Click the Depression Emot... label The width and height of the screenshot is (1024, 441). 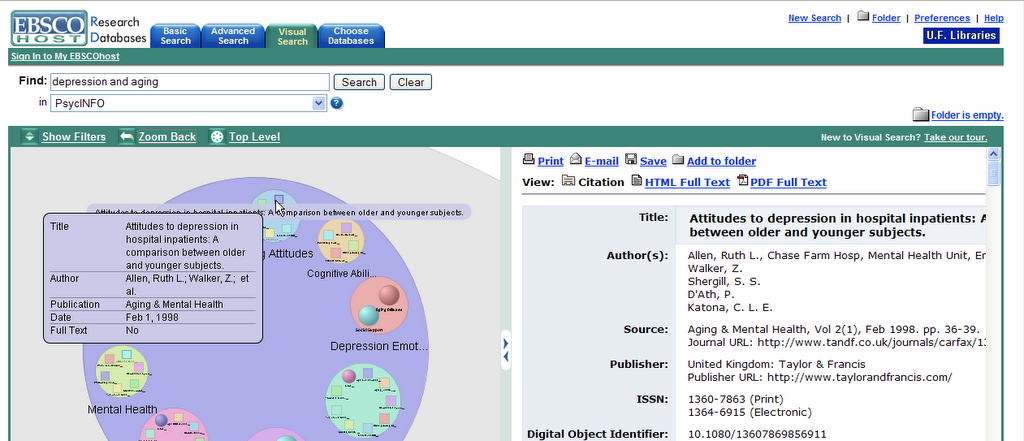coord(379,346)
